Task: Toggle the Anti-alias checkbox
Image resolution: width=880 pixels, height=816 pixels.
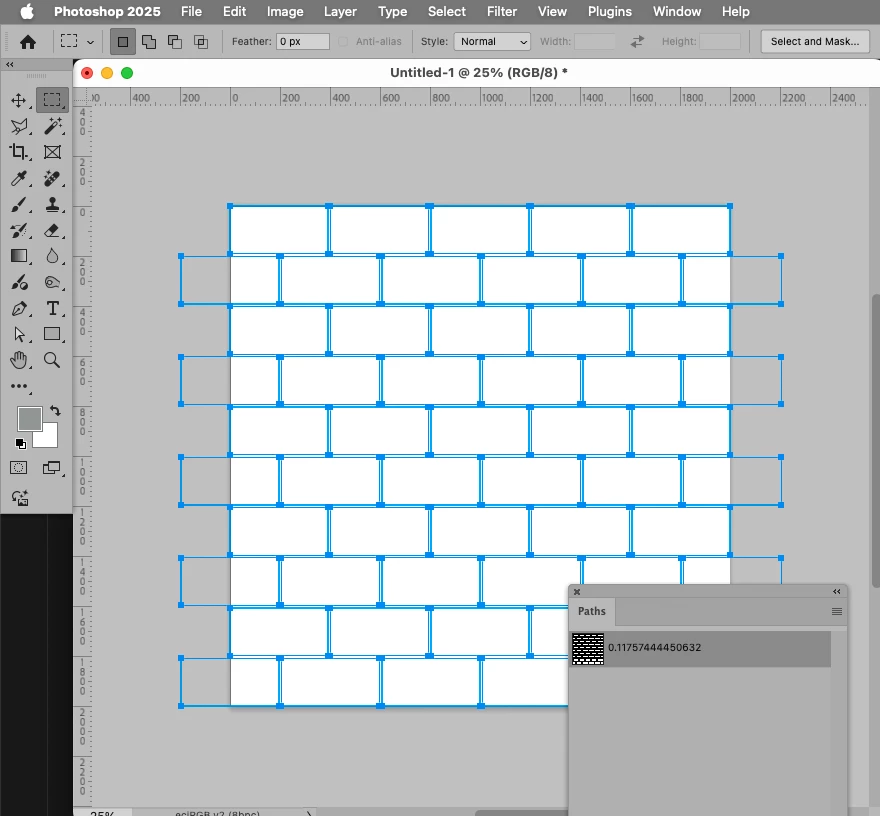Action: (x=343, y=42)
